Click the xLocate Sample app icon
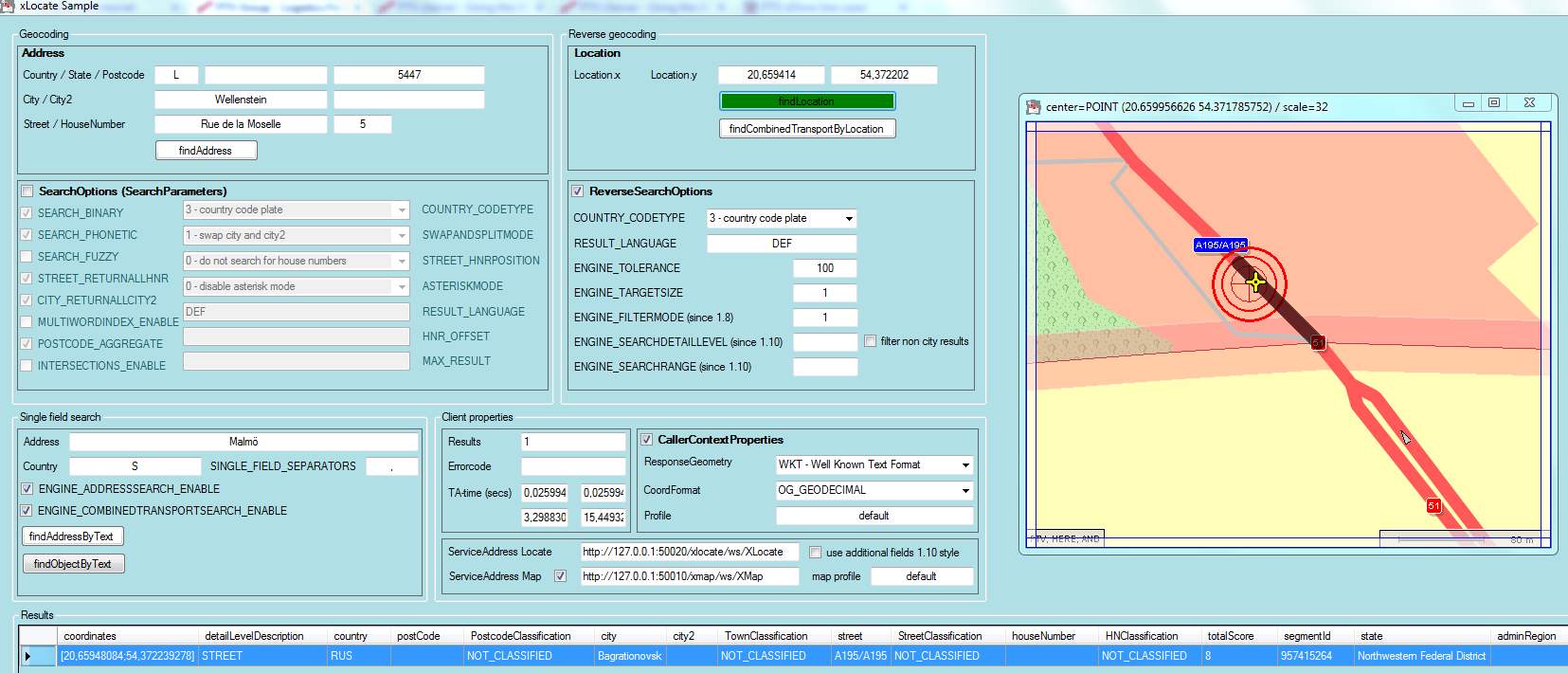This screenshot has height=673, width=1568. (8, 6)
